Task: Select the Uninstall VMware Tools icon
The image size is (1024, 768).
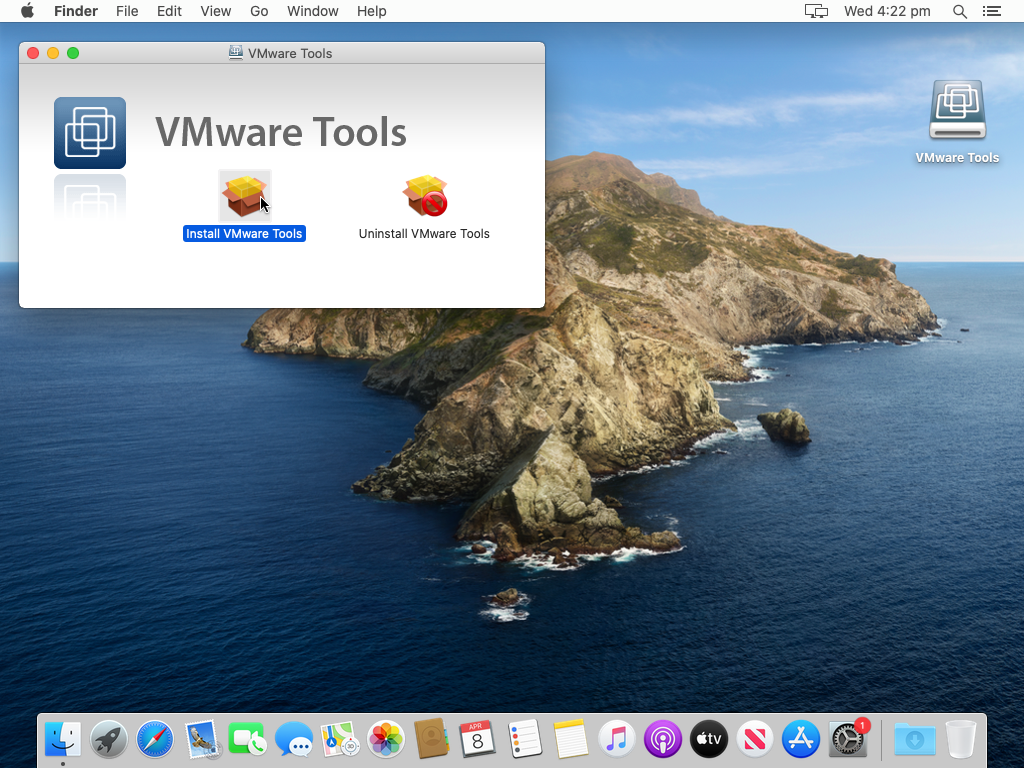Action: pyautogui.click(x=424, y=196)
